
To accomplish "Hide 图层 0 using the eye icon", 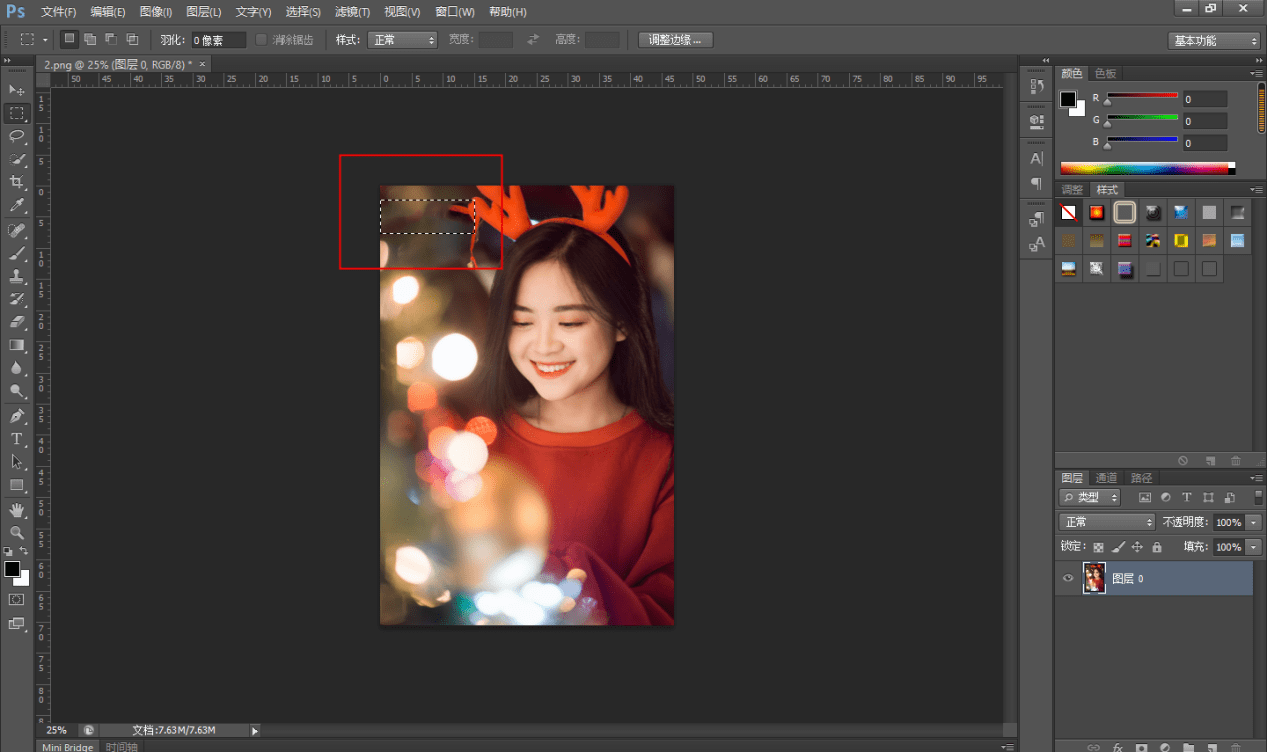I will pos(1068,578).
